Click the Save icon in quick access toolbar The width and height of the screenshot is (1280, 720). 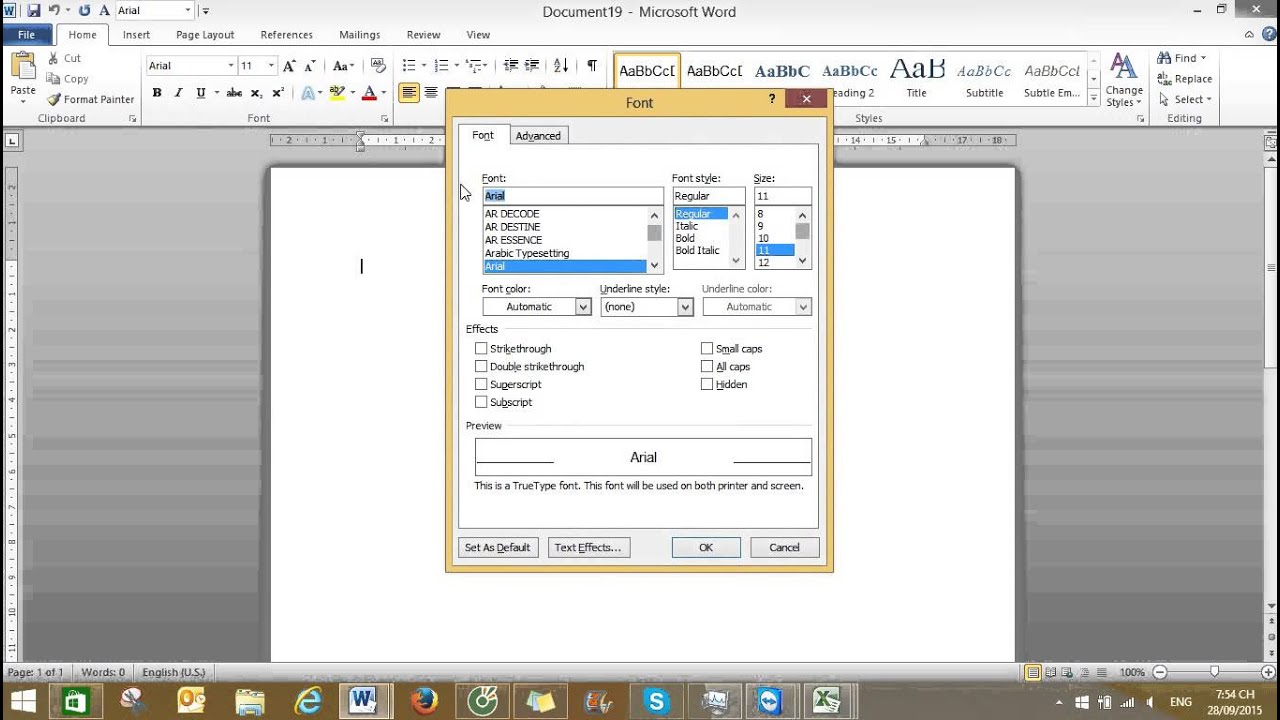pyautogui.click(x=34, y=11)
